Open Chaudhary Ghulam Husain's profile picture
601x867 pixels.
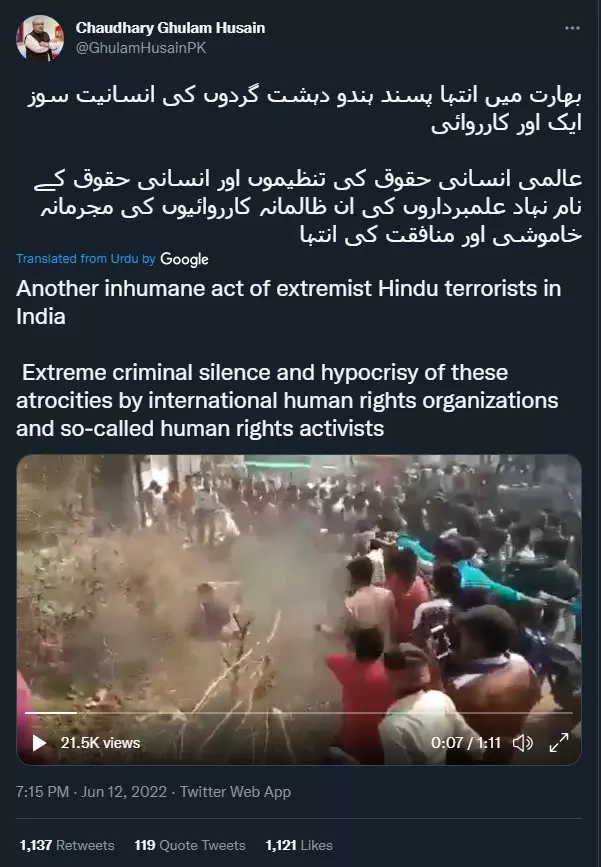point(40,38)
